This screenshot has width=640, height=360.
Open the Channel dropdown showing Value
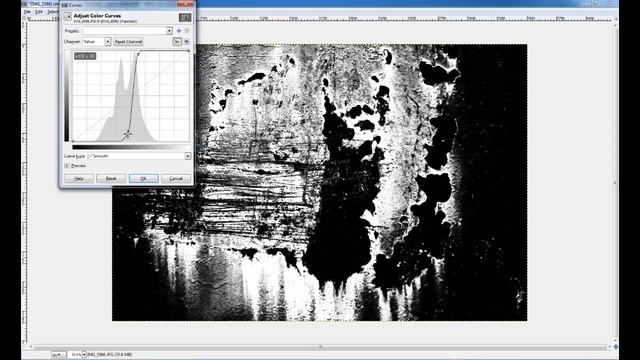[x=97, y=42]
